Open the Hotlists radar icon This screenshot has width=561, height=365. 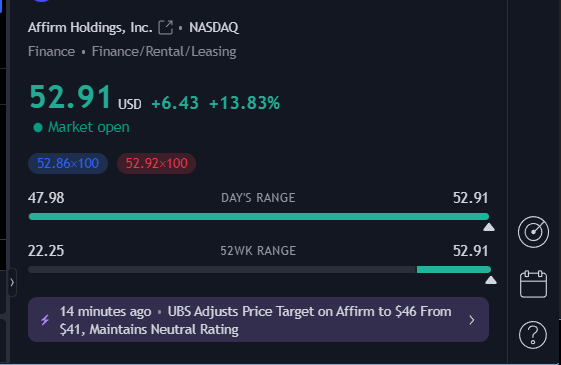533,232
